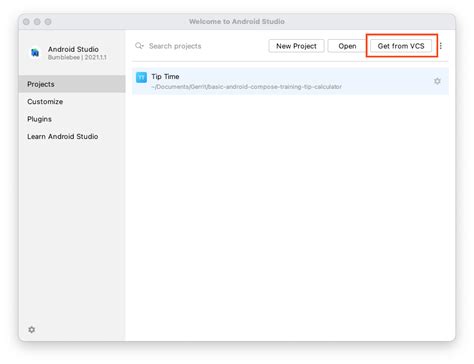Click the Get from VCS button

pos(401,46)
